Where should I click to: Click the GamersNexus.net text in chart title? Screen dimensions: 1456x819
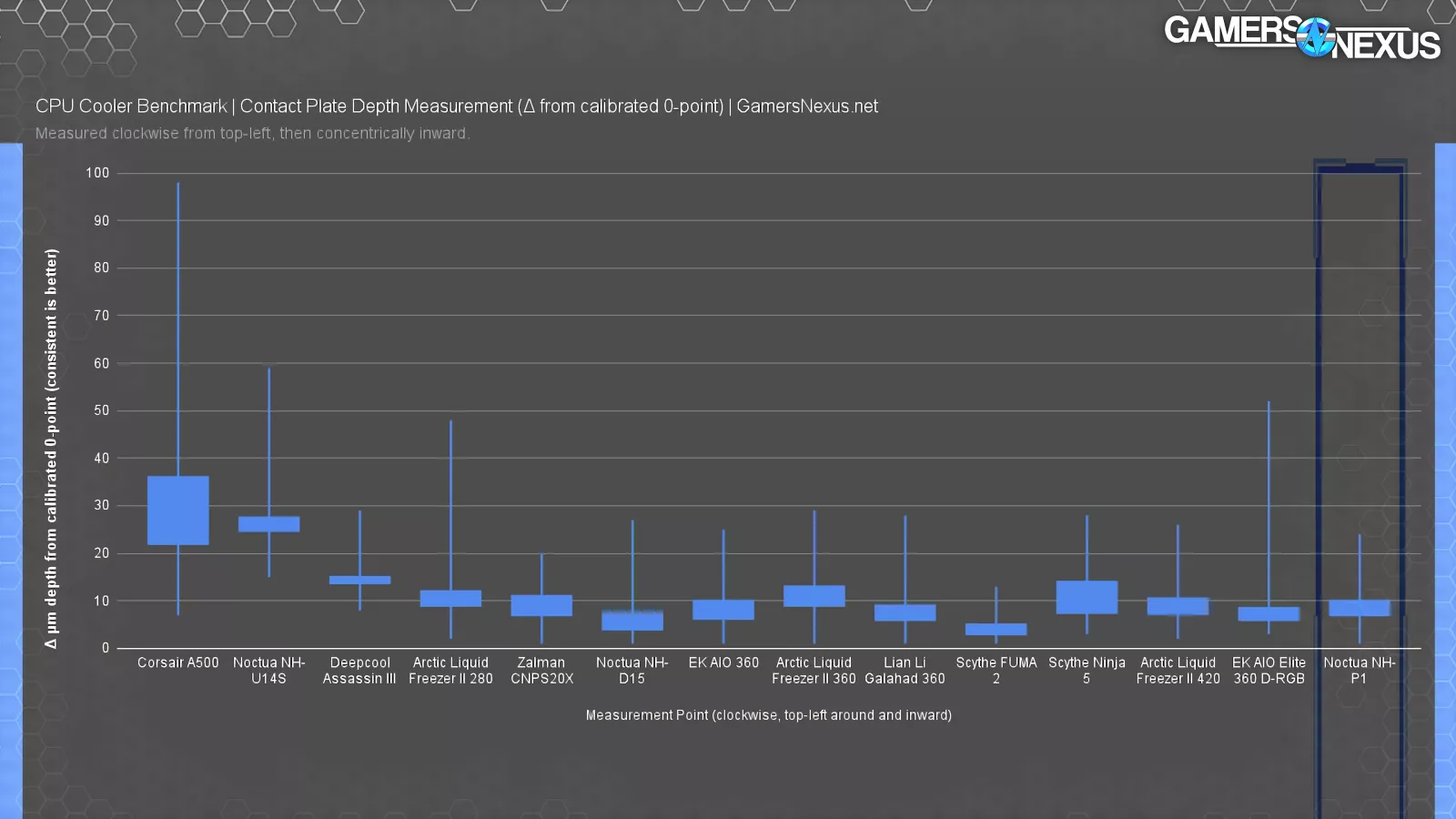(x=807, y=106)
